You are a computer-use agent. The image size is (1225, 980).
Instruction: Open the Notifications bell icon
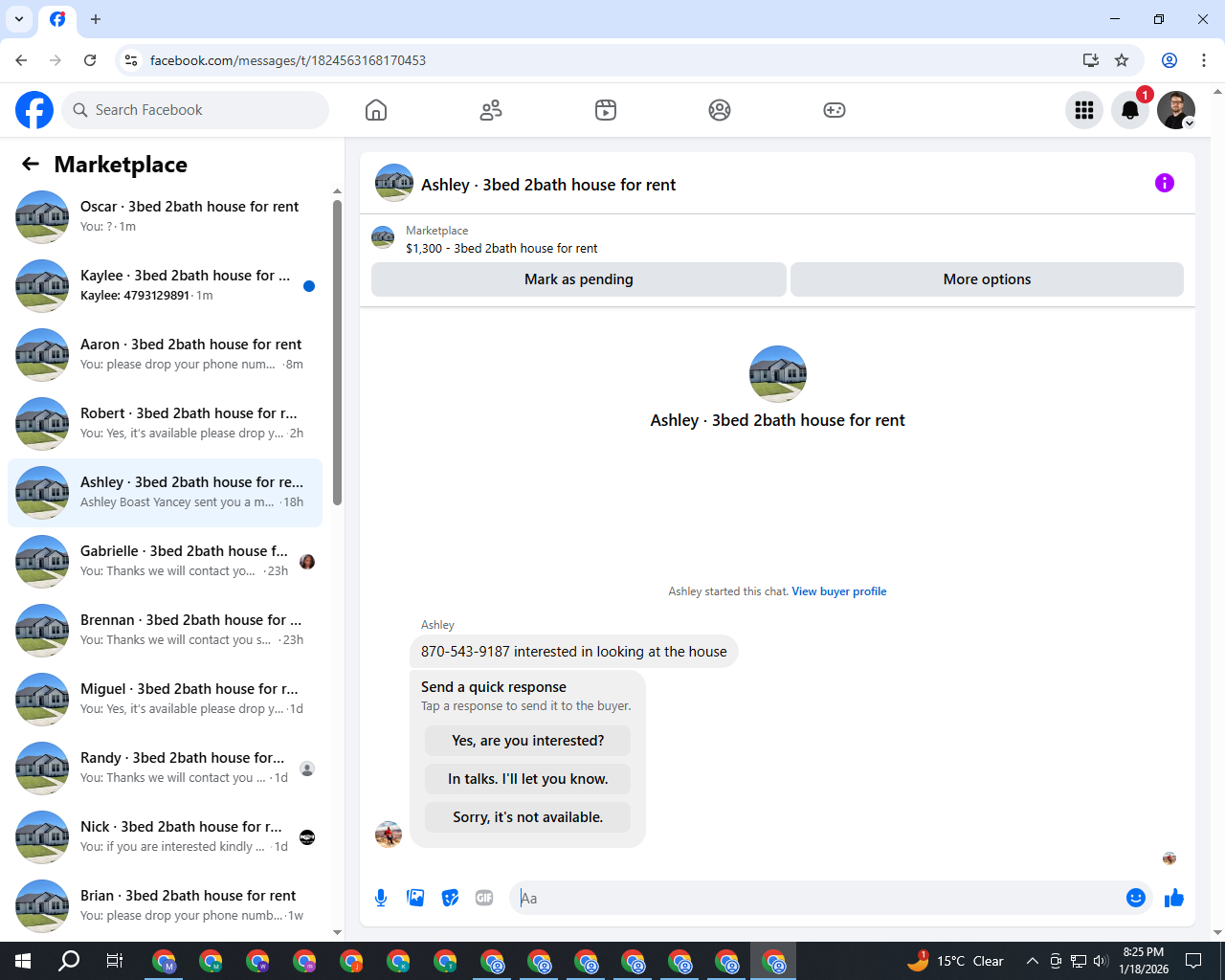(1130, 110)
